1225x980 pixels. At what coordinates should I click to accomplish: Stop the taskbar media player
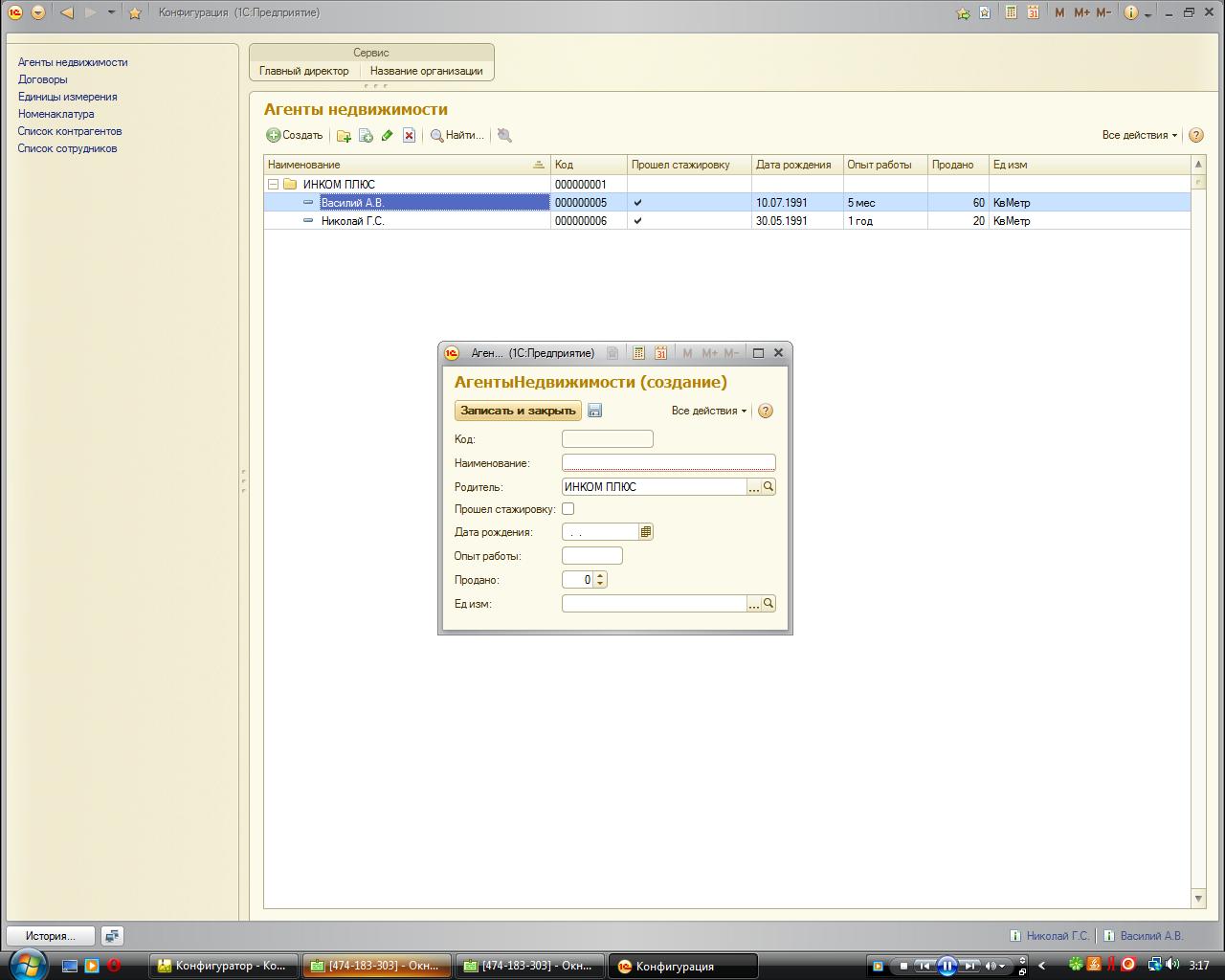[x=903, y=966]
